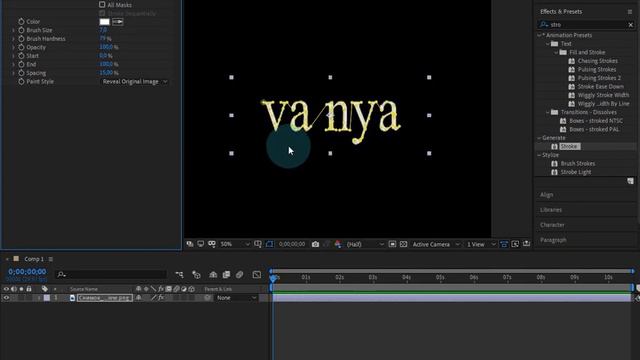Expand the Brush Size property
The image size is (640, 360).
pos(13,30)
